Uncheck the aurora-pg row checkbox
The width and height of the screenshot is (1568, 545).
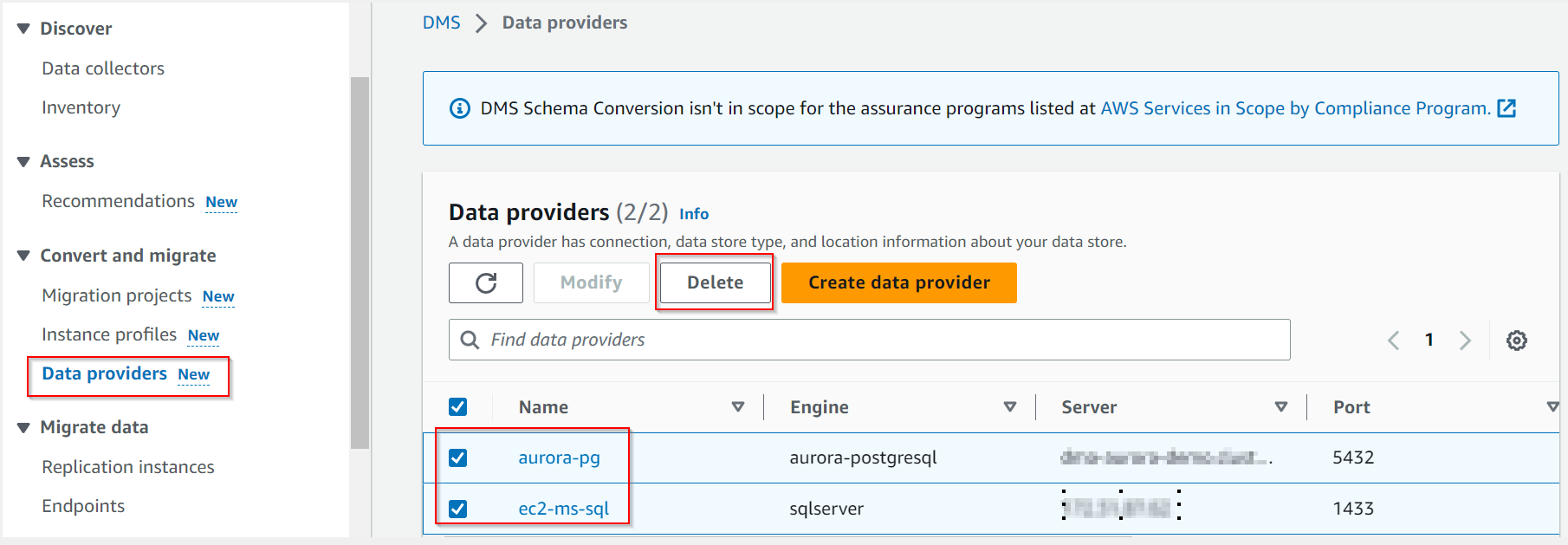point(458,457)
